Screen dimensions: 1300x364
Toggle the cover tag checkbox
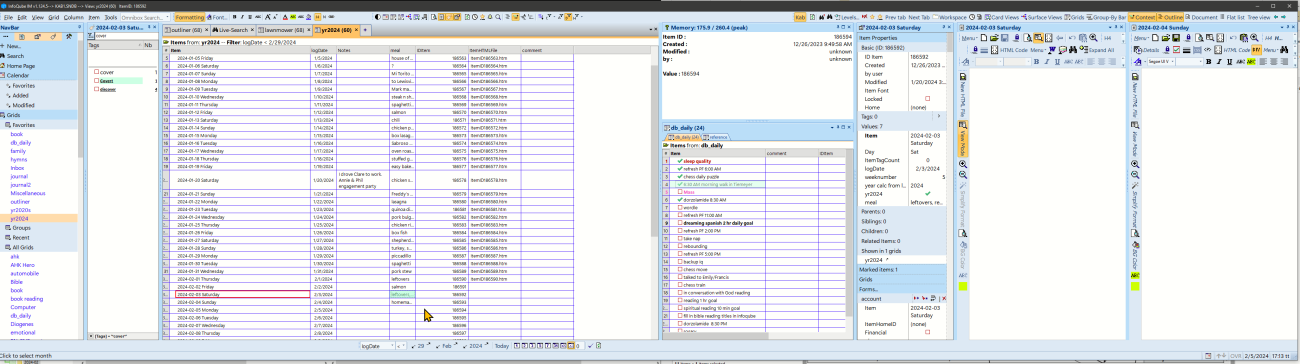[x=96, y=72]
